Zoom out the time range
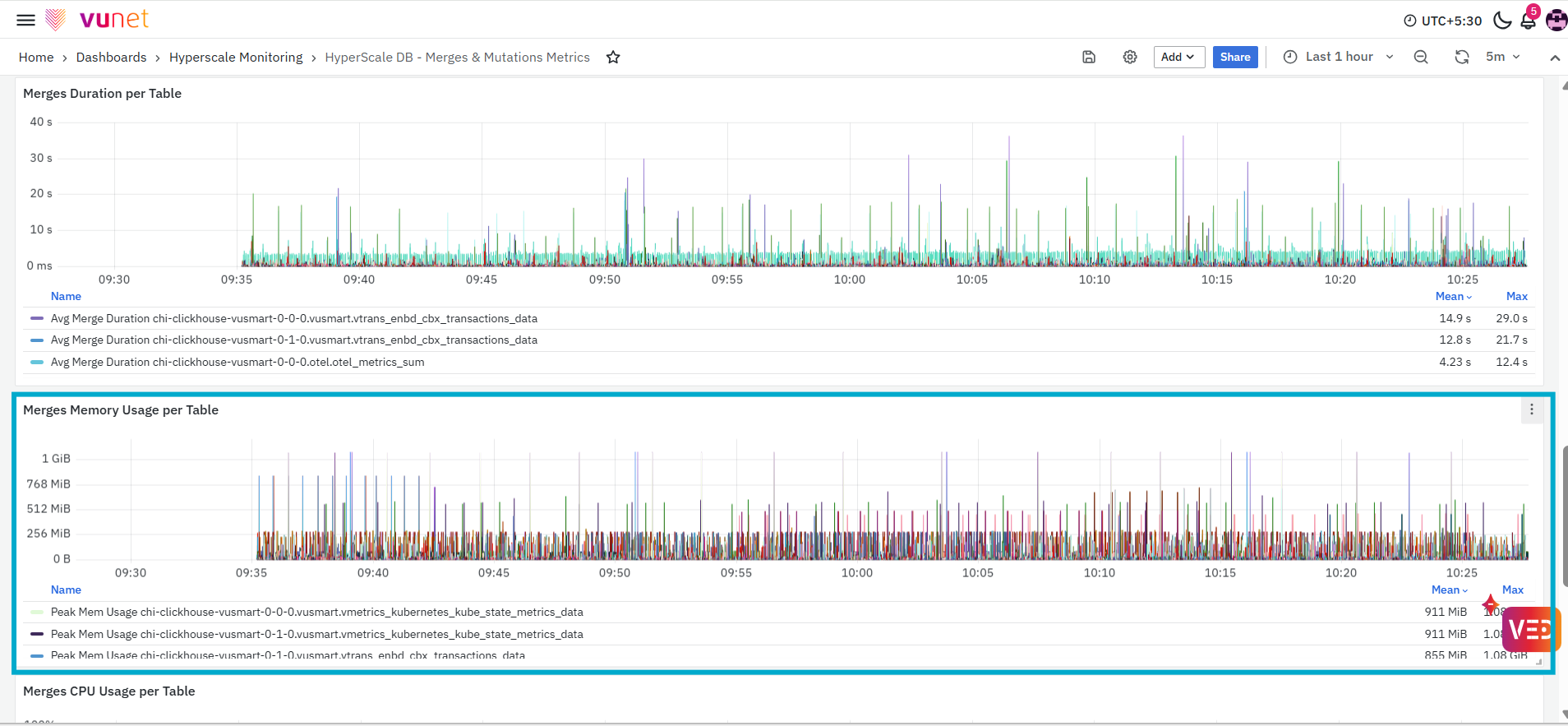 1421,57
